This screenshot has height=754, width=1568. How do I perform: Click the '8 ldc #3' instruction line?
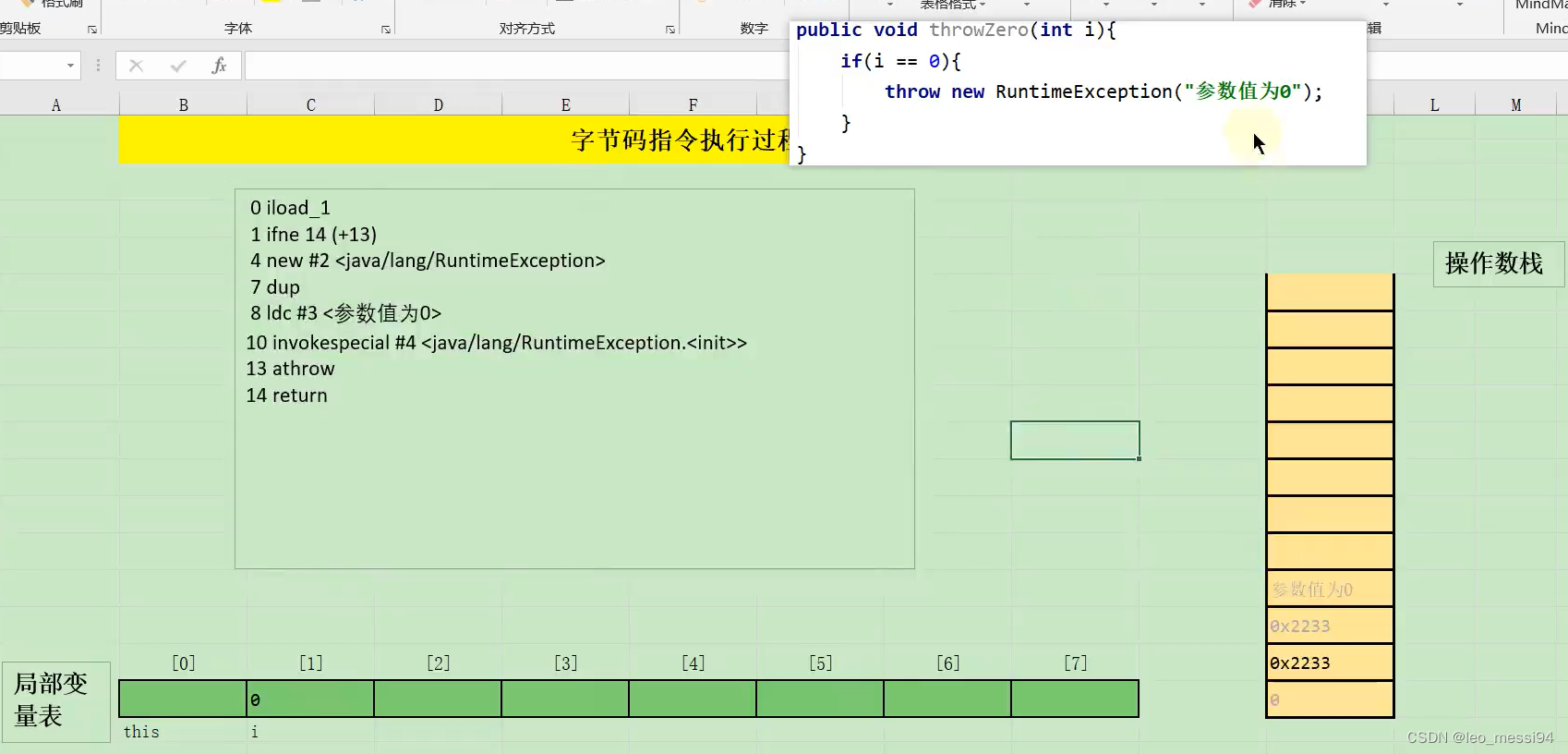[345, 313]
